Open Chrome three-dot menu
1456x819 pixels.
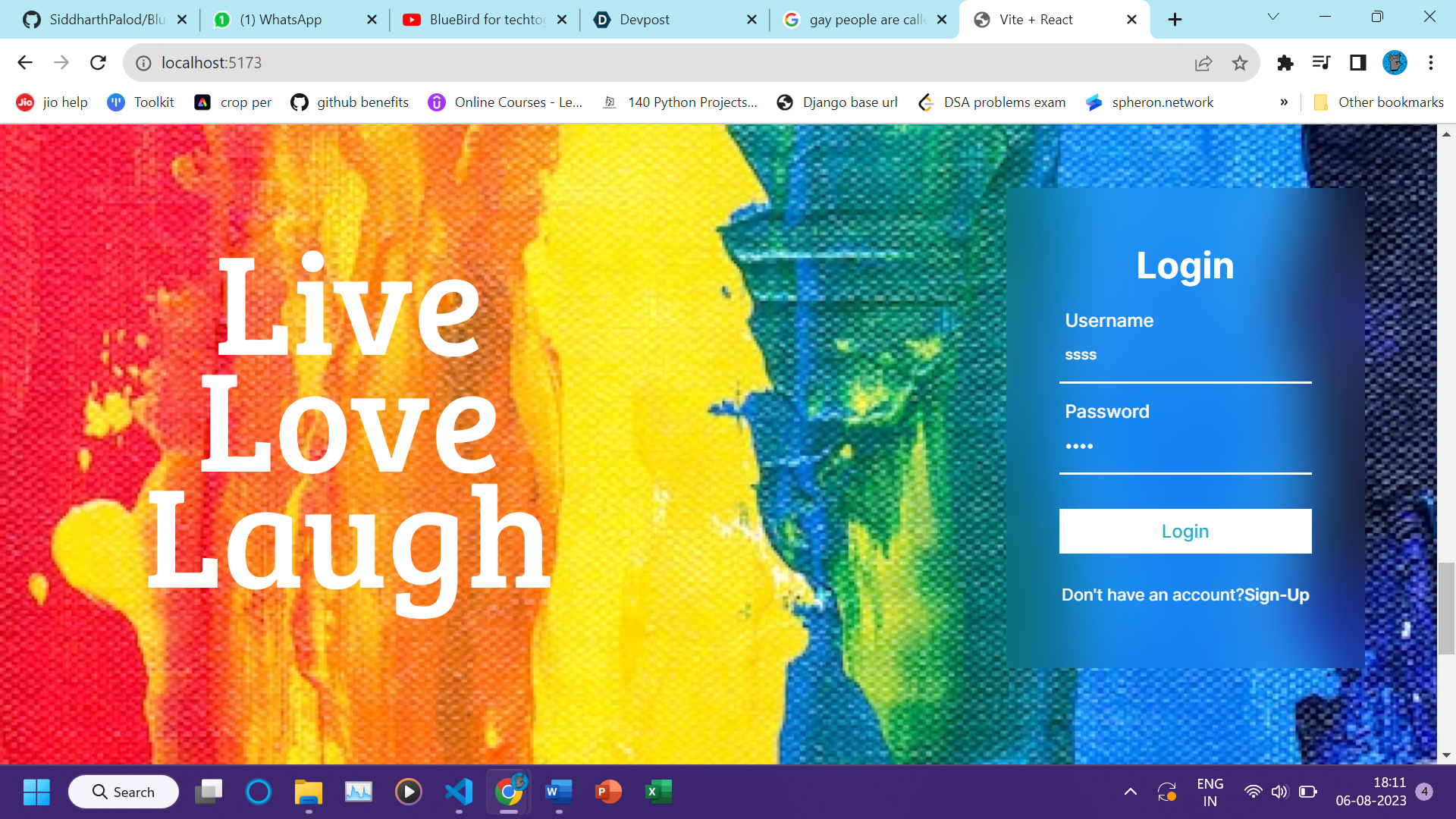coord(1431,63)
